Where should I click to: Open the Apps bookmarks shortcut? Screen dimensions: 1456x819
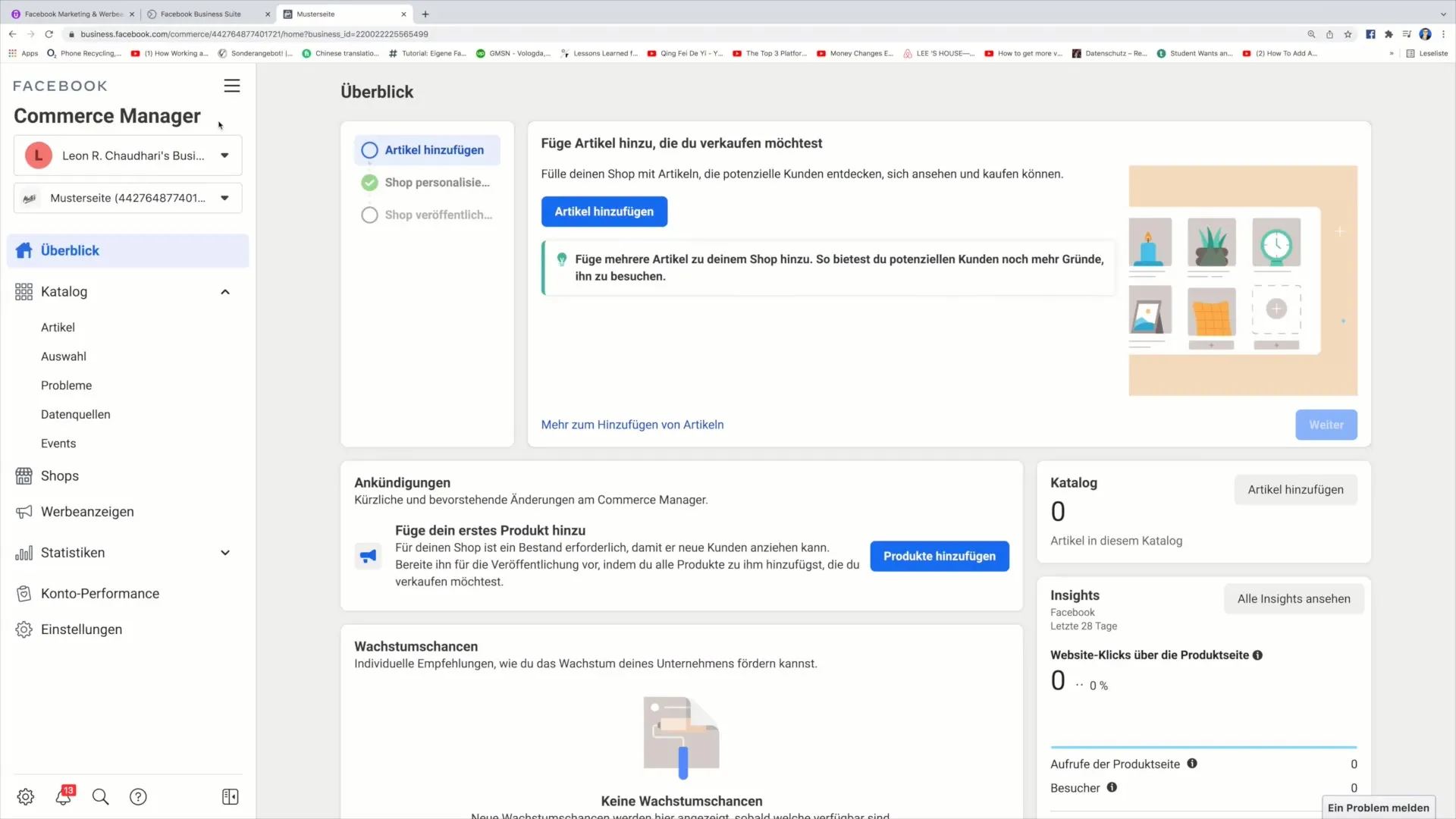coord(24,53)
